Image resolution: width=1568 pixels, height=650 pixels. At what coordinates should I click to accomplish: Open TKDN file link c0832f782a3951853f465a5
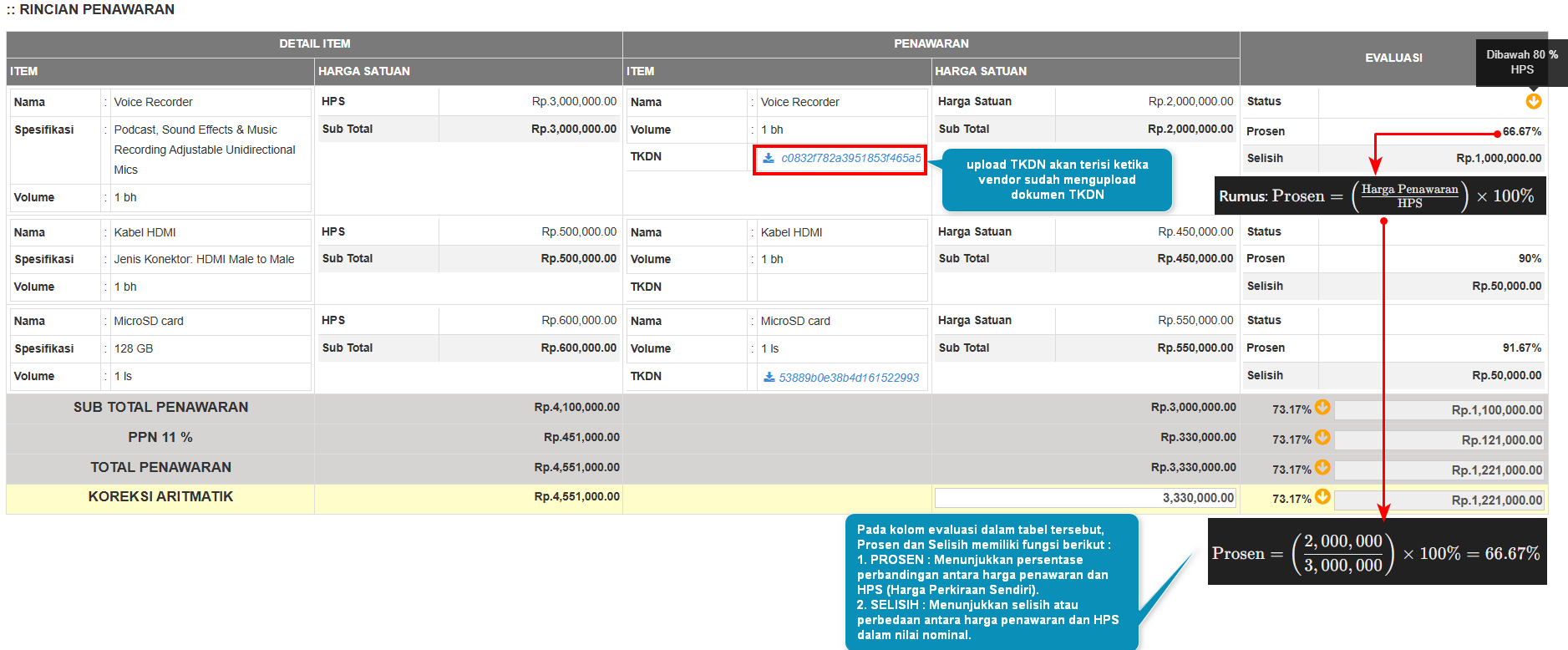click(x=850, y=158)
